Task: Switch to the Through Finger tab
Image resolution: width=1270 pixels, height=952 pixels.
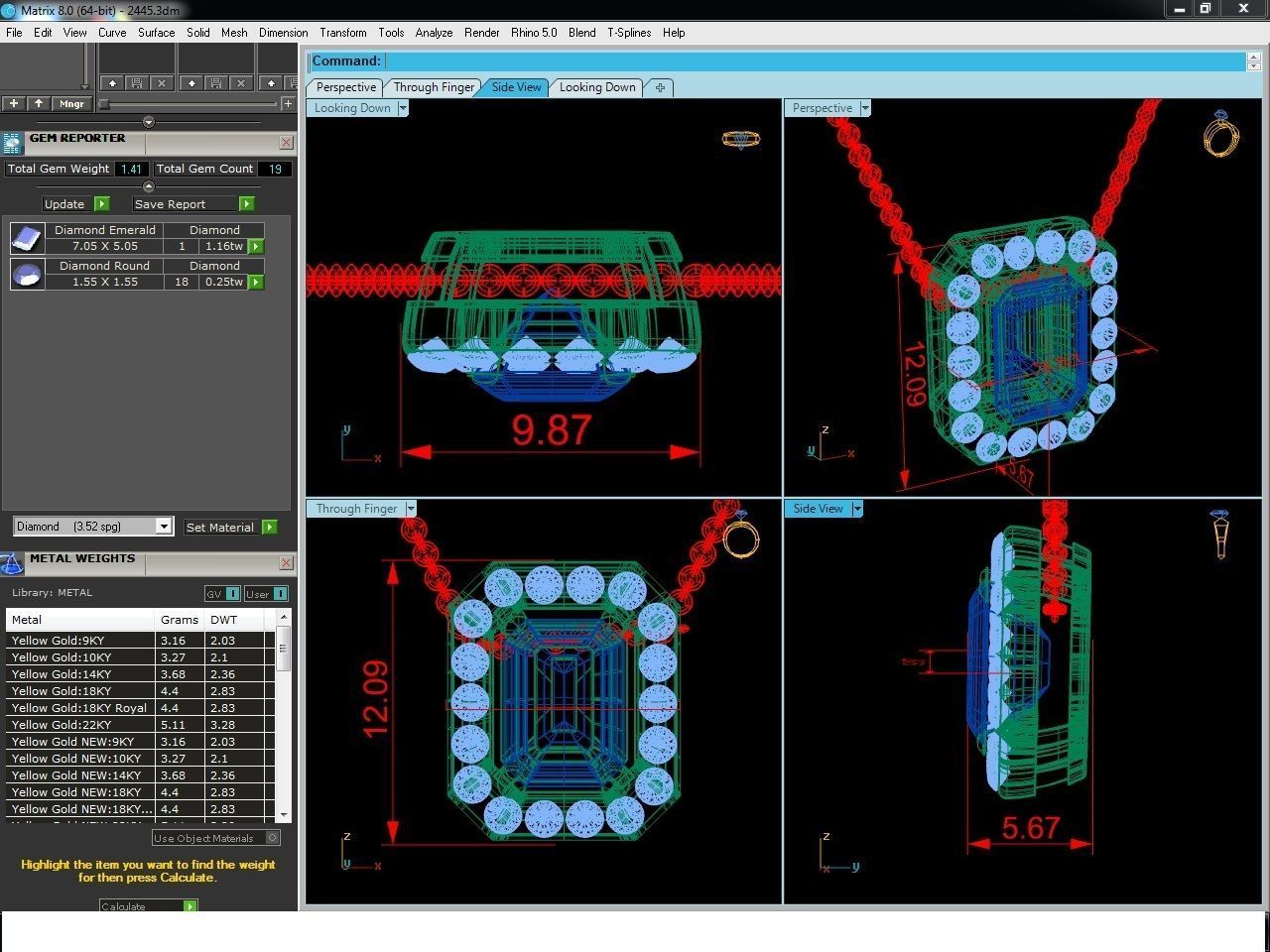Action: [434, 87]
